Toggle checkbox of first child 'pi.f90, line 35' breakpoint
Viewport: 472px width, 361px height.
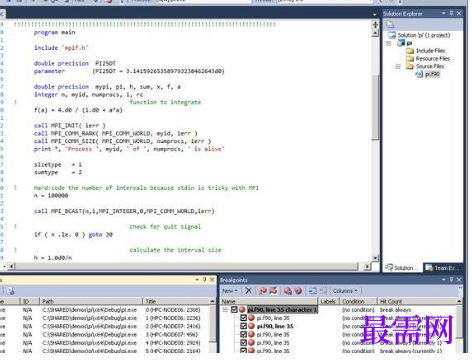point(243,318)
